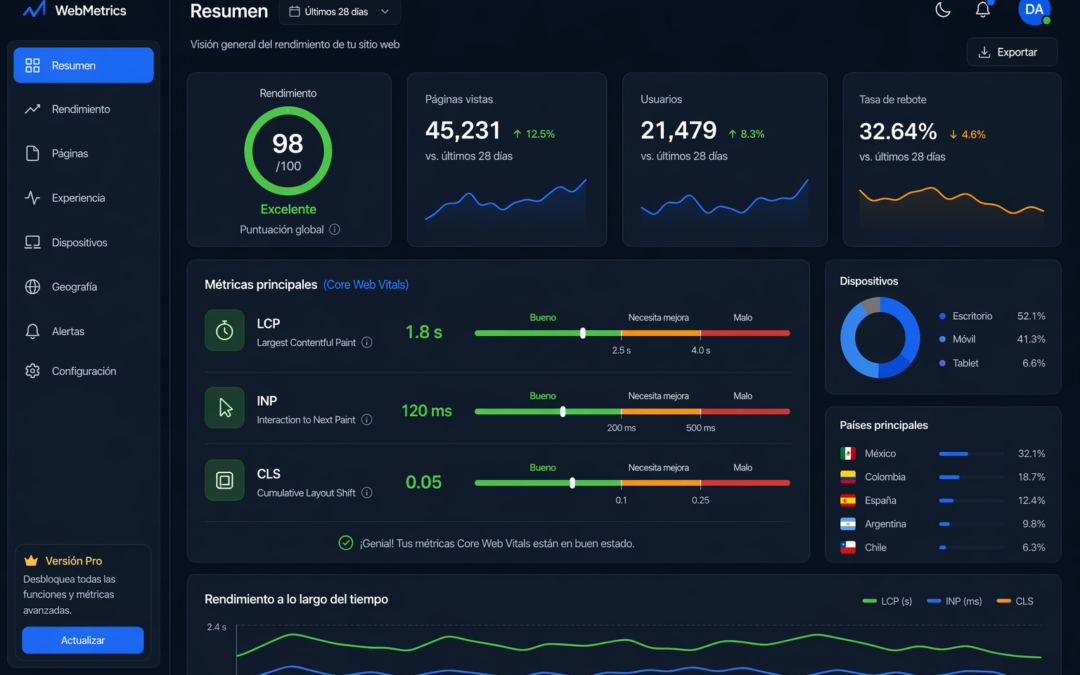Open Configuración from the sidebar

[x=83, y=370]
